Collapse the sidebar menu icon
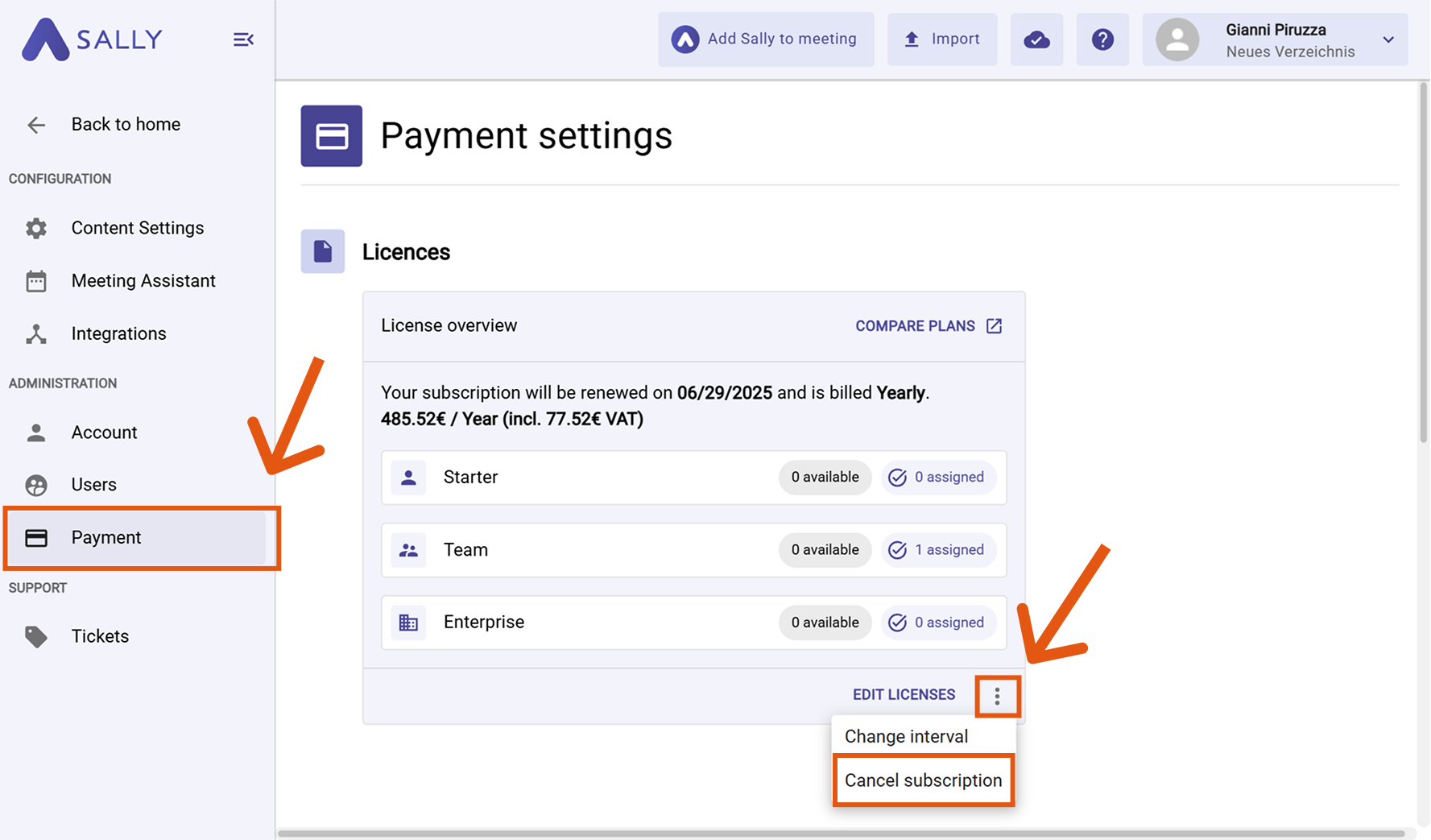Image resolution: width=1431 pixels, height=840 pixels. [x=243, y=39]
